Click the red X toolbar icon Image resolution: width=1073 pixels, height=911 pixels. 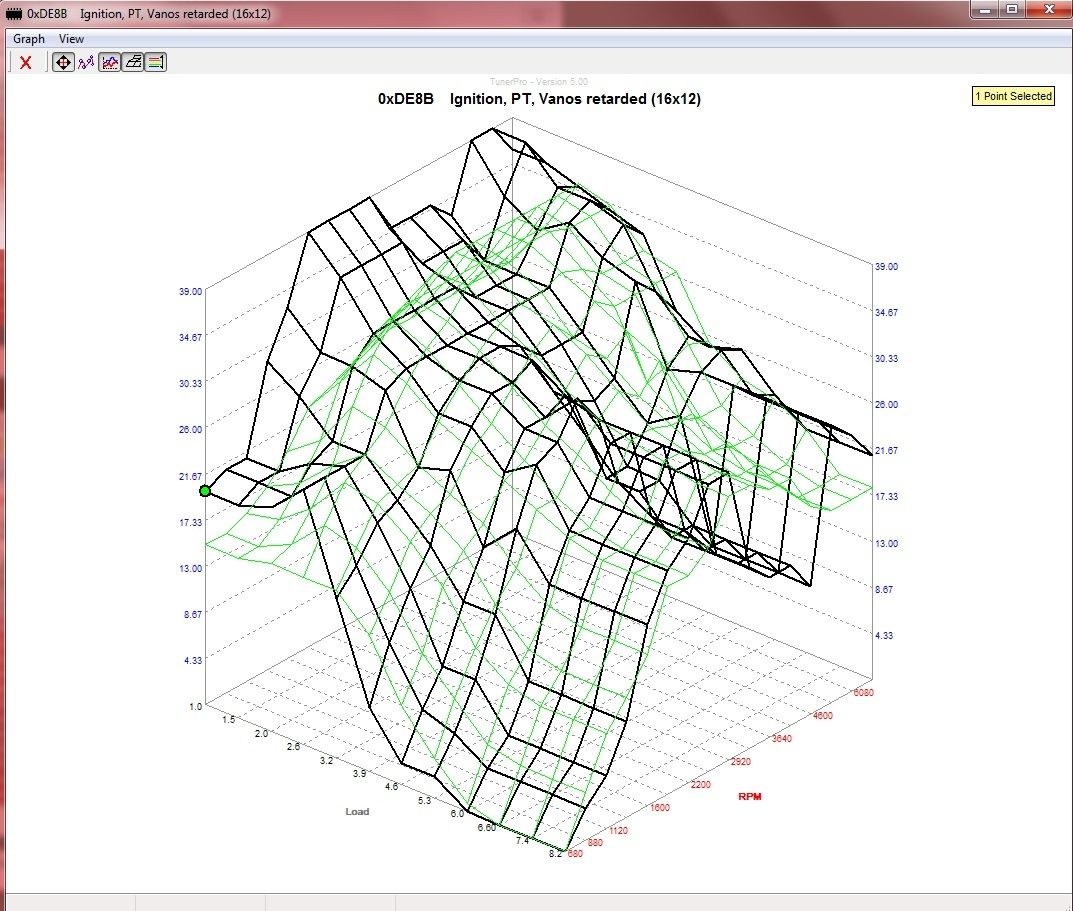[x=26, y=63]
